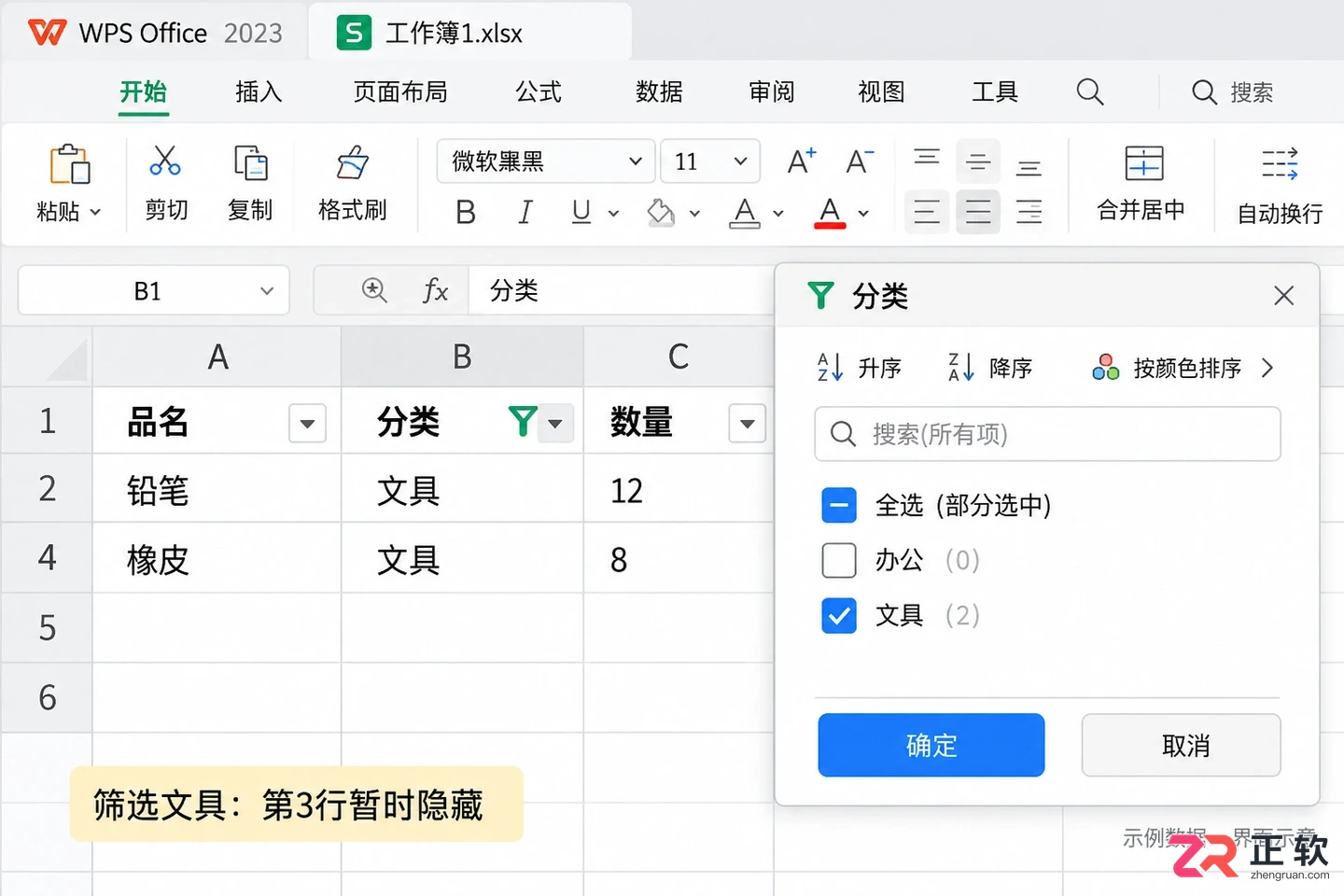Toggle bold formatting
Image resolution: width=1344 pixels, height=896 pixels.
[466, 213]
